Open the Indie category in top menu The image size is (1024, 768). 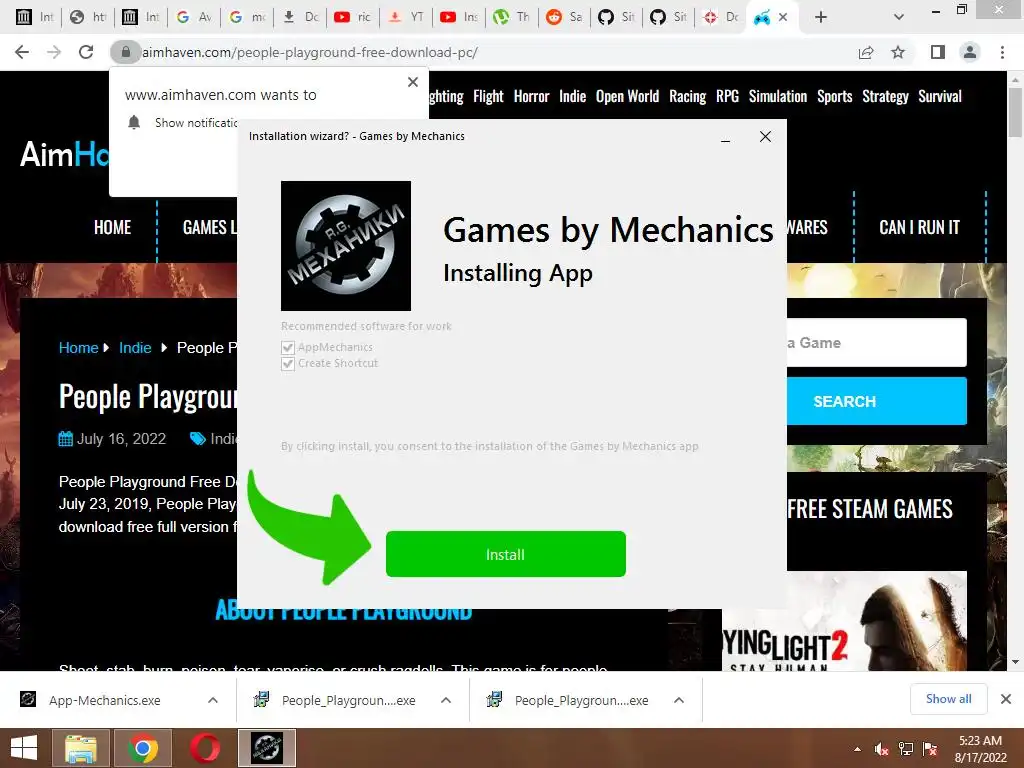pyautogui.click(x=572, y=97)
